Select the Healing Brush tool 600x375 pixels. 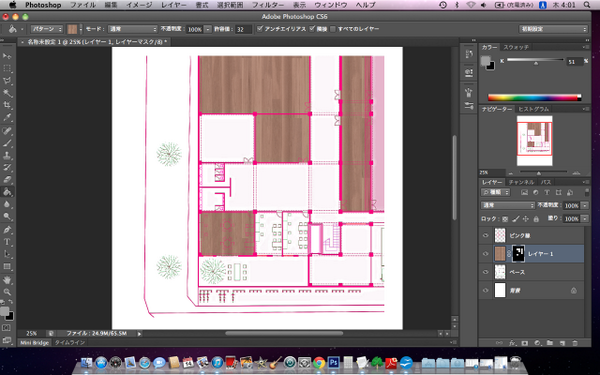[7, 131]
